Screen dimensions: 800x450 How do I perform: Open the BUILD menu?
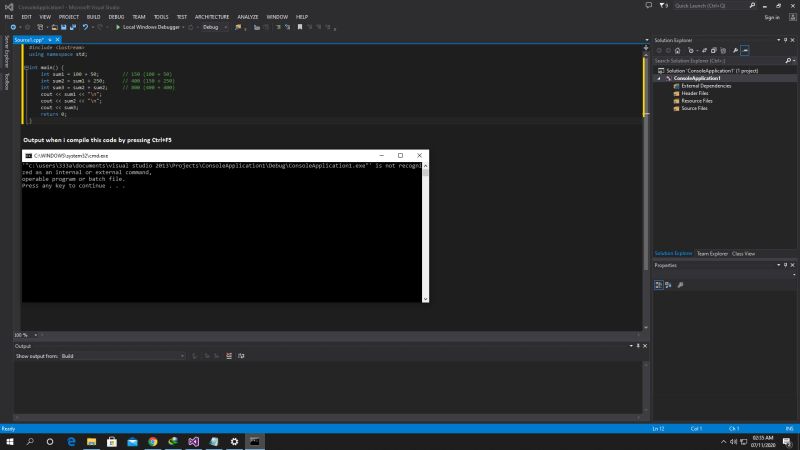[93, 17]
